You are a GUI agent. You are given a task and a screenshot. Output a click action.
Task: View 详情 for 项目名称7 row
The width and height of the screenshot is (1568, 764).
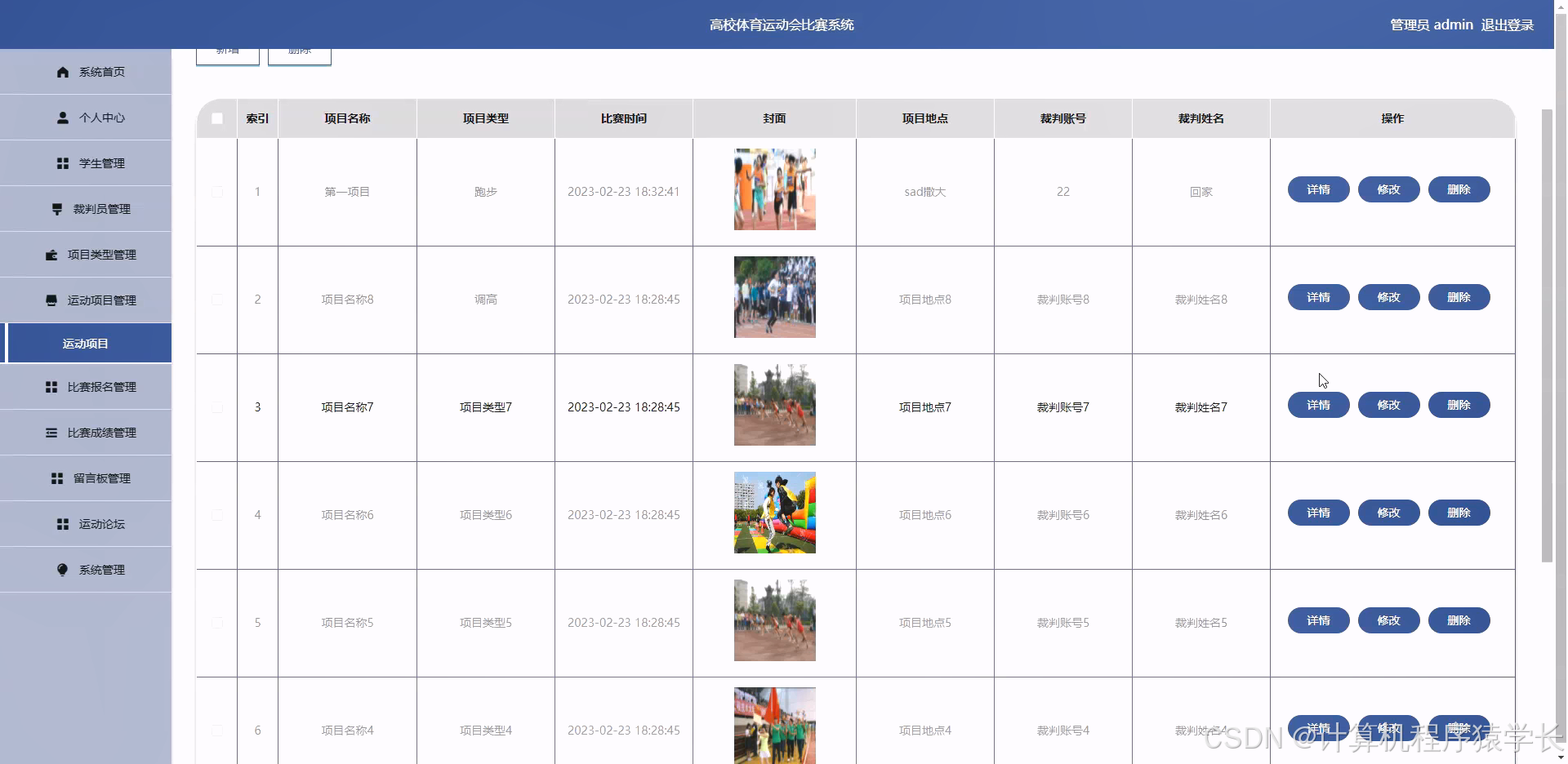tap(1318, 405)
